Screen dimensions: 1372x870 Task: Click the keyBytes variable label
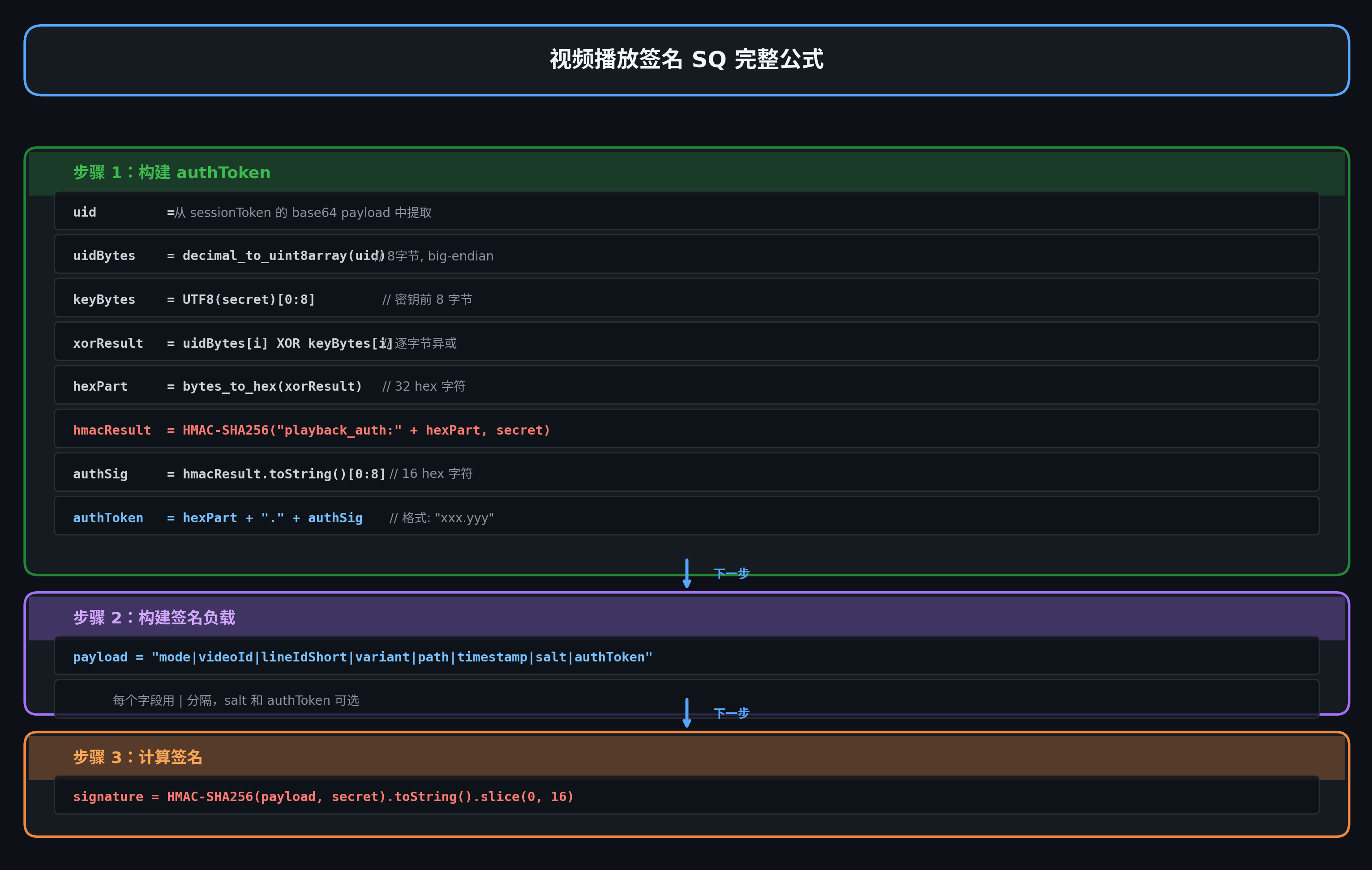coord(104,299)
